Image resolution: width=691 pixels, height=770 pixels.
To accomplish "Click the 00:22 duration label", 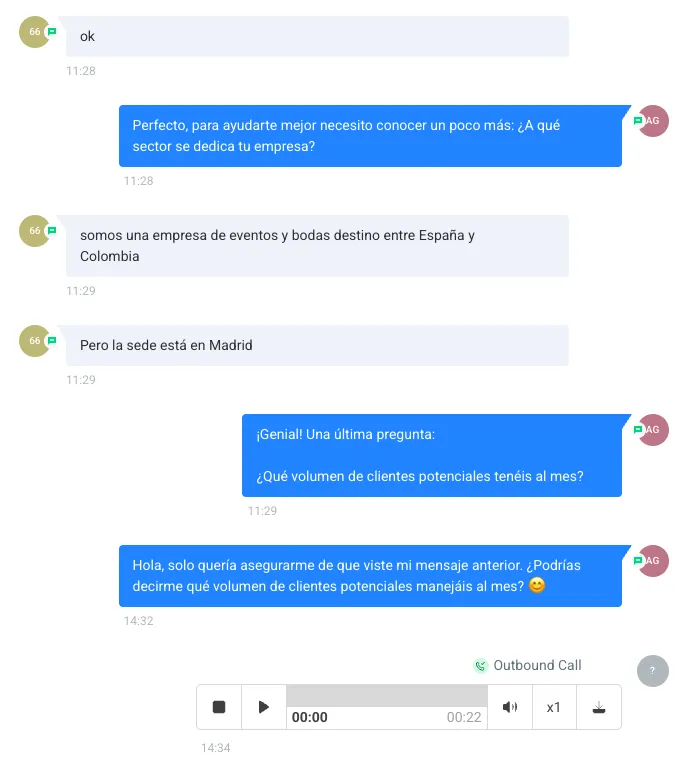I will tap(464, 717).
